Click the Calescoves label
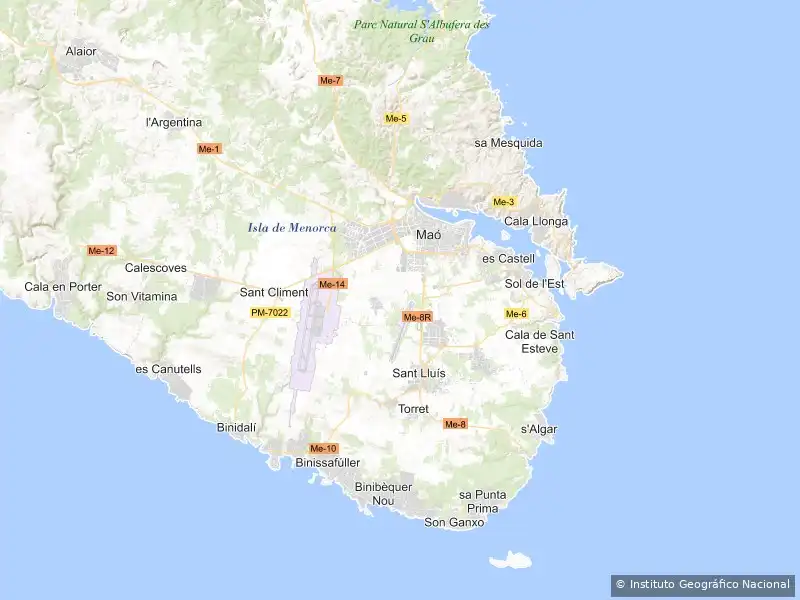The image size is (800, 600). pos(156,268)
